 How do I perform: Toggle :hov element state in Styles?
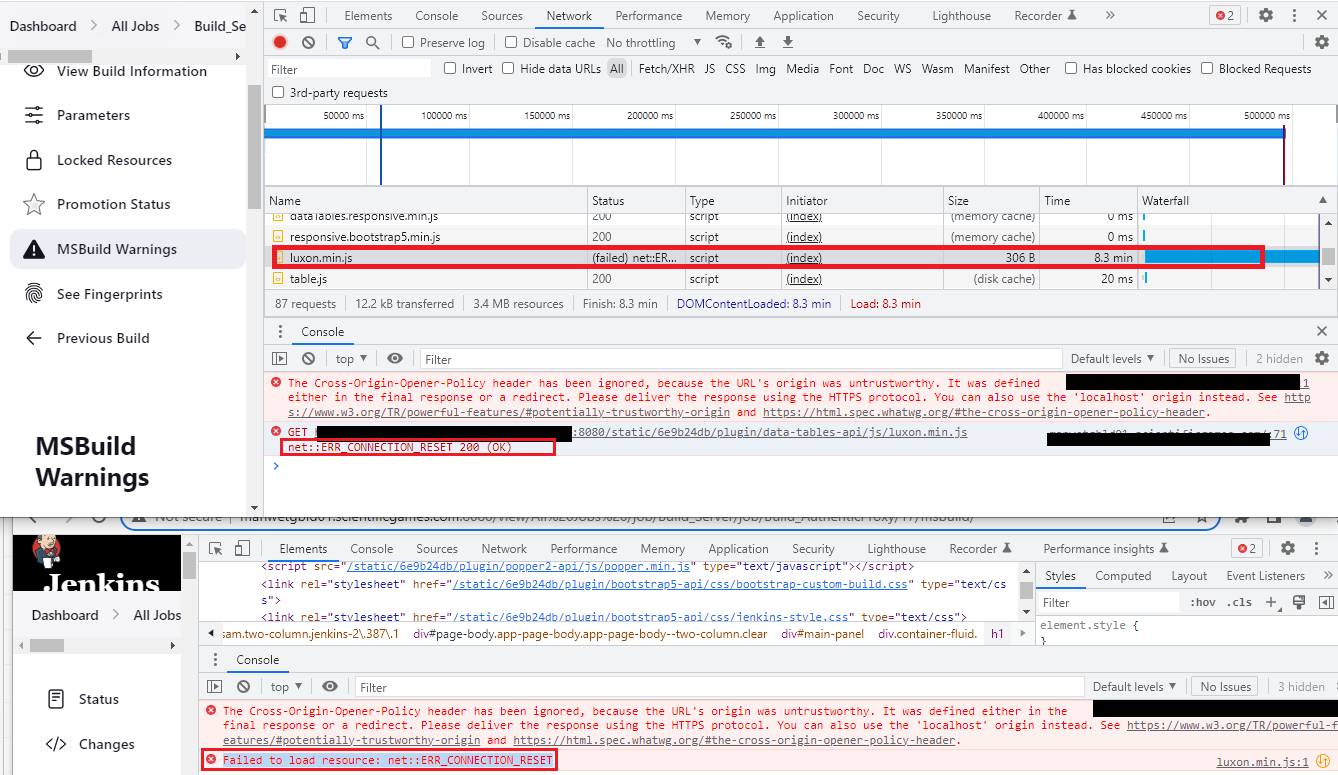pos(1203,602)
